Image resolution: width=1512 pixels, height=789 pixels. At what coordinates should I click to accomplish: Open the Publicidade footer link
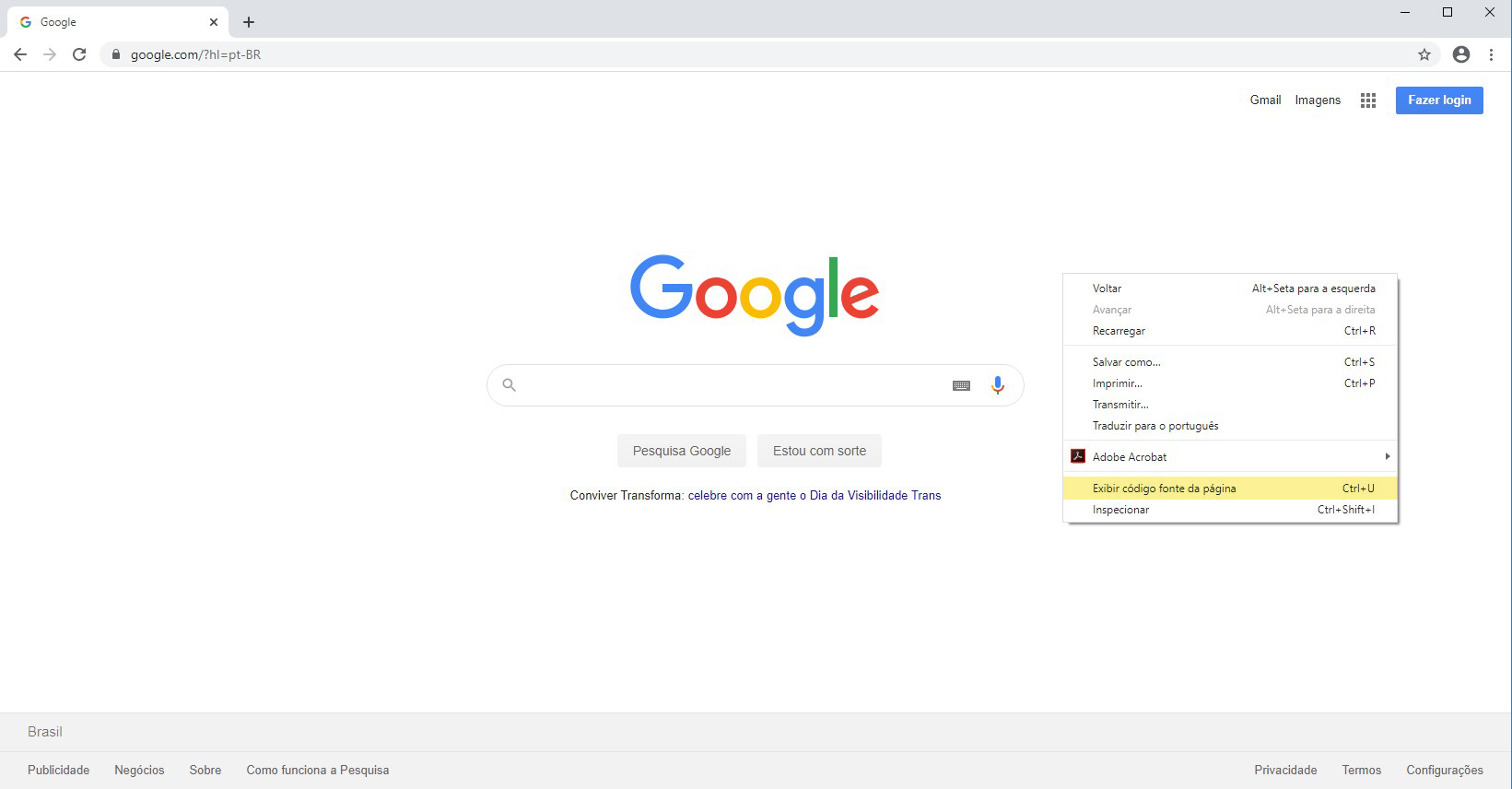pyautogui.click(x=58, y=771)
